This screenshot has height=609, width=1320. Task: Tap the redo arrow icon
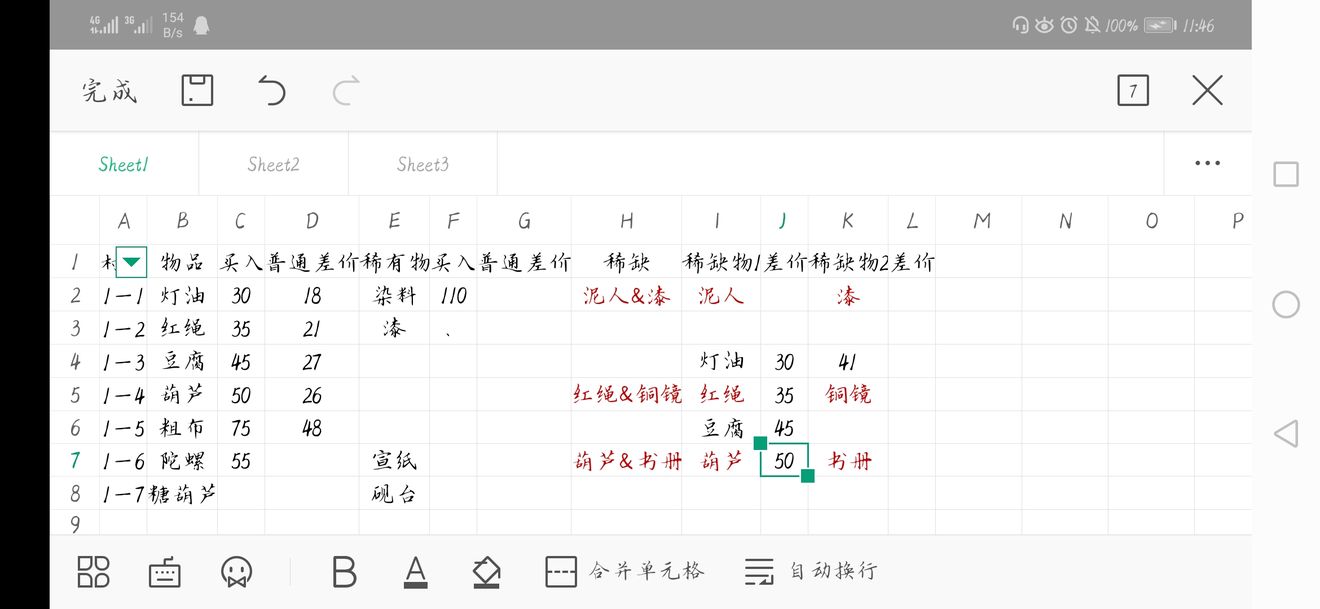(x=346, y=91)
